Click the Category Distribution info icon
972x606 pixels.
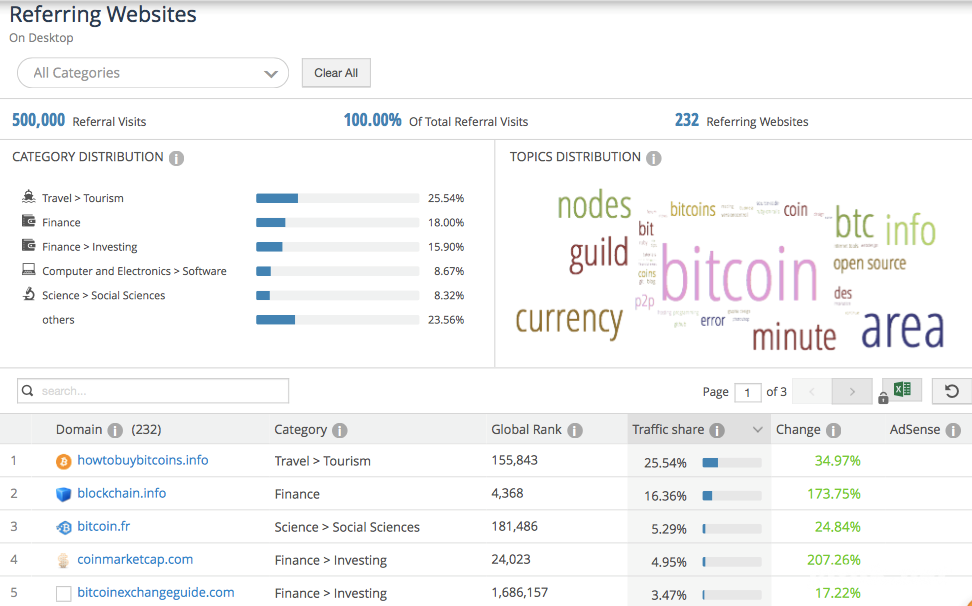(x=177, y=158)
